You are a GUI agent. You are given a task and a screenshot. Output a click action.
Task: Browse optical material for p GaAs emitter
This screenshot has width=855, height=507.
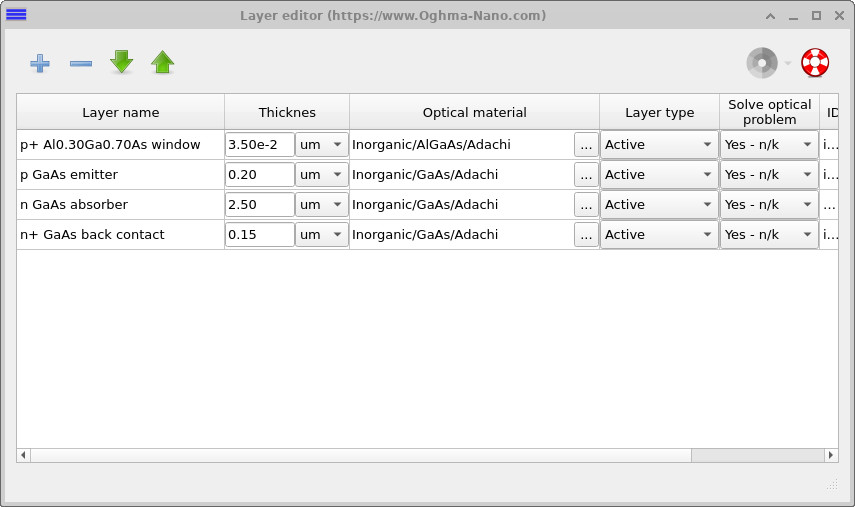[x=586, y=174]
